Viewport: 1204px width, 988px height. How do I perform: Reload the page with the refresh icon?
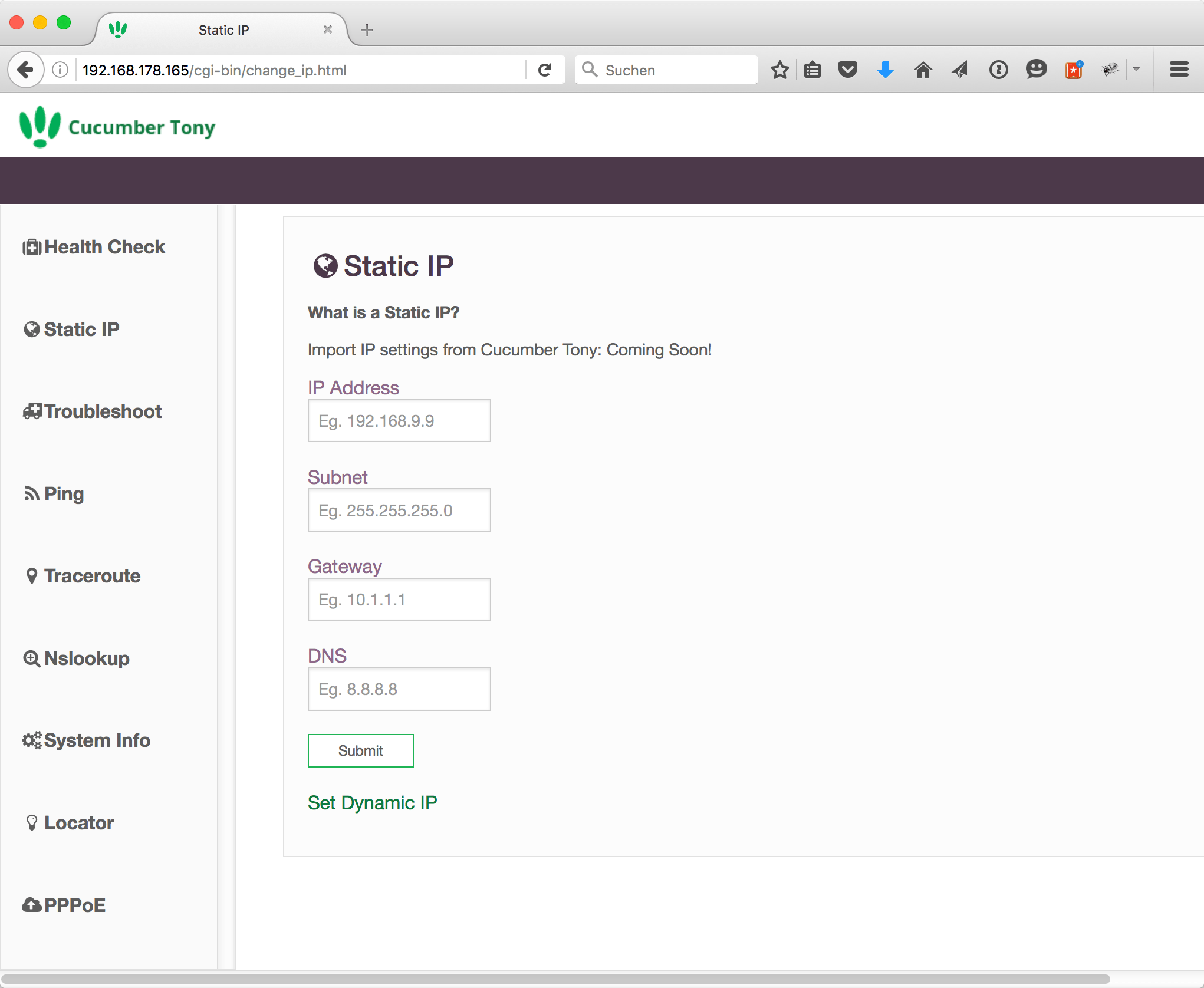pos(545,70)
